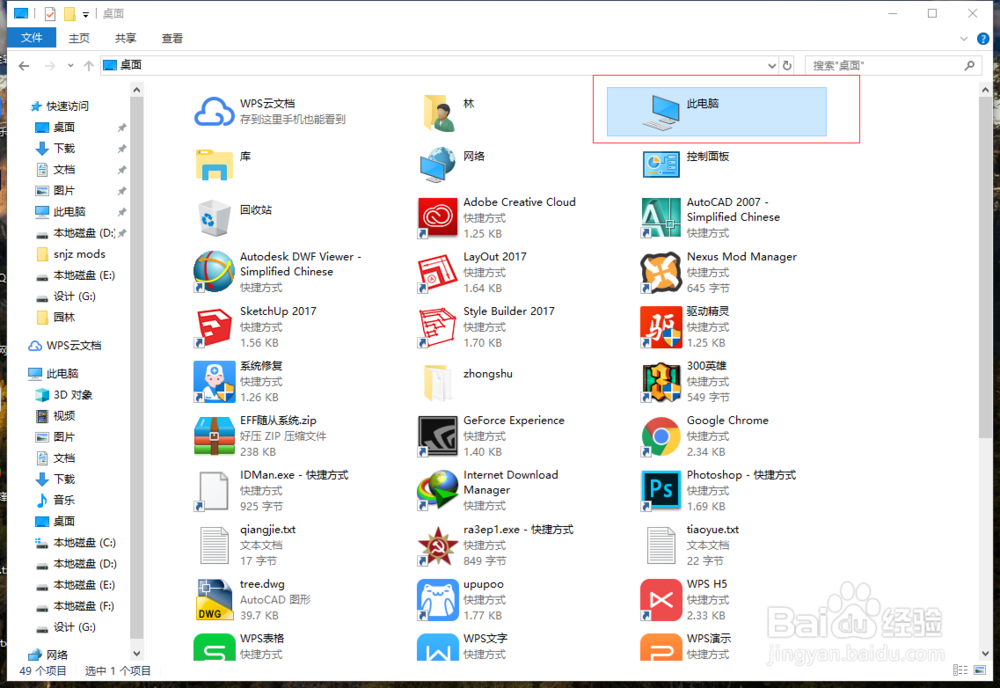Image resolution: width=1000 pixels, height=688 pixels.
Task: Select the LayOut 2017 shortcut icon
Action: (x=438, y=272)
